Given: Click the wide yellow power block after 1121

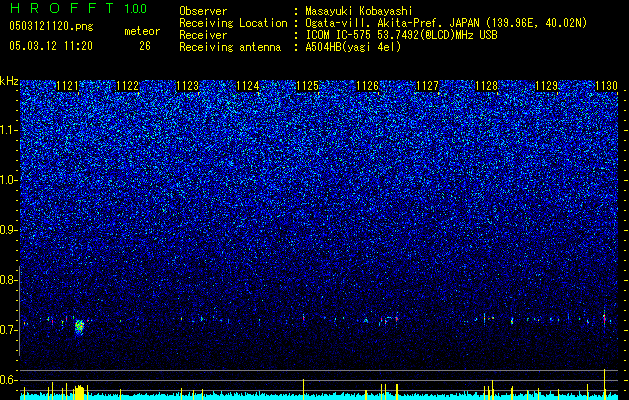Looking at the screenshot, I should (79, 392).
